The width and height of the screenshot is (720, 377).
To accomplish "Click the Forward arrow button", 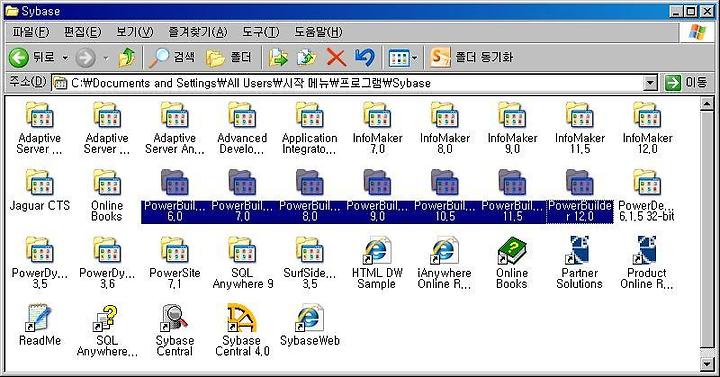I will pyautogui.click(x=85, y=58).
